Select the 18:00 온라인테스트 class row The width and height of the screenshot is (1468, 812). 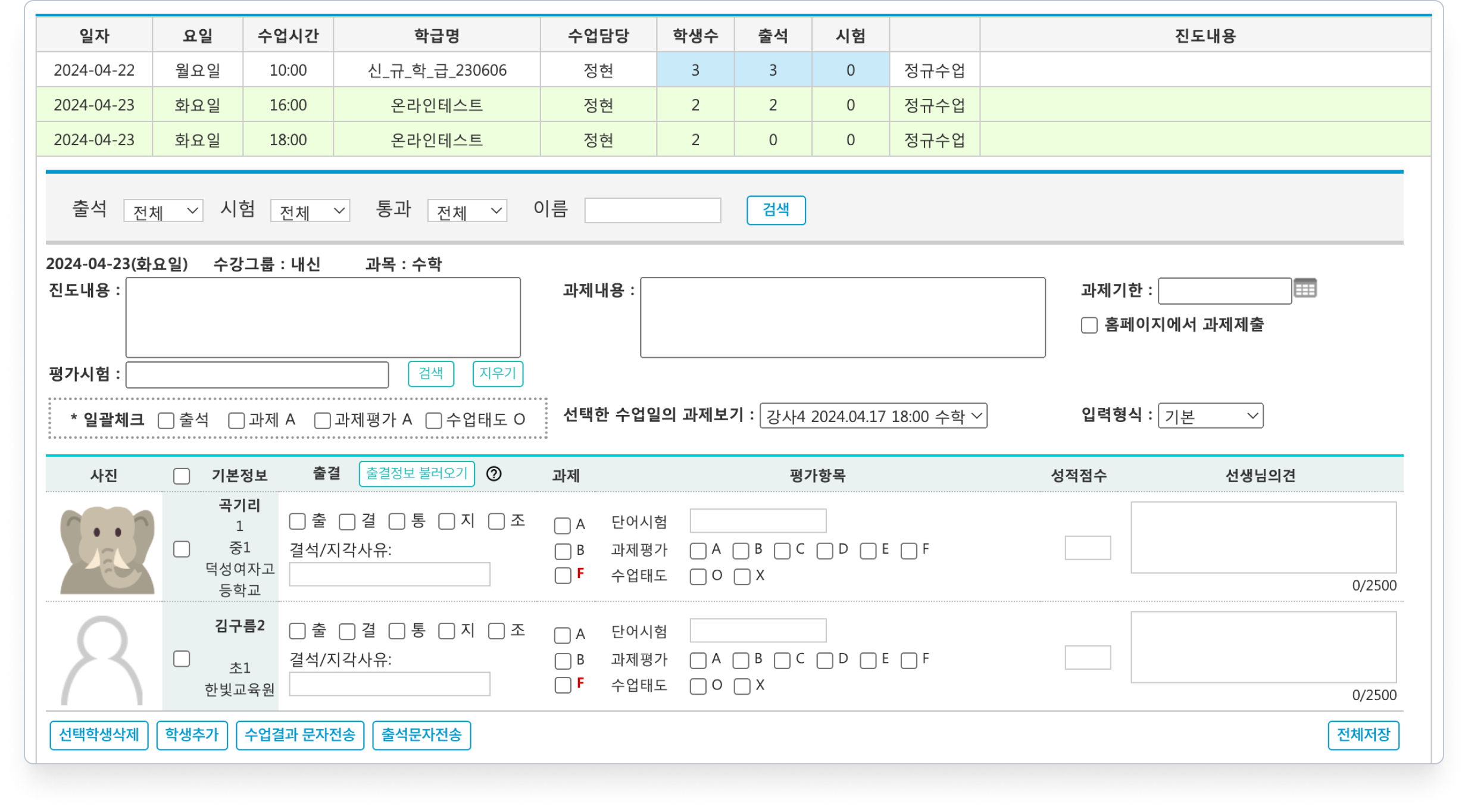[436, 140]
